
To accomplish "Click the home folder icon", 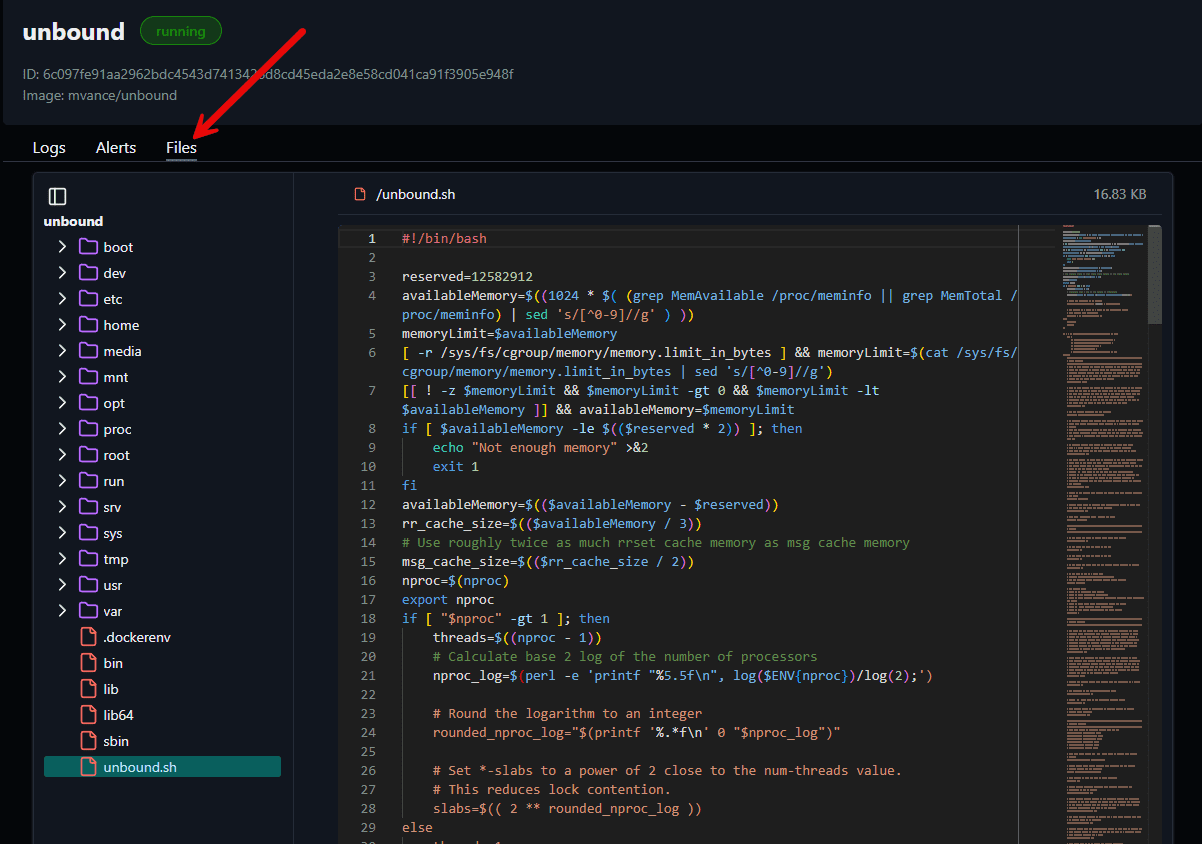I will (87, 324).
